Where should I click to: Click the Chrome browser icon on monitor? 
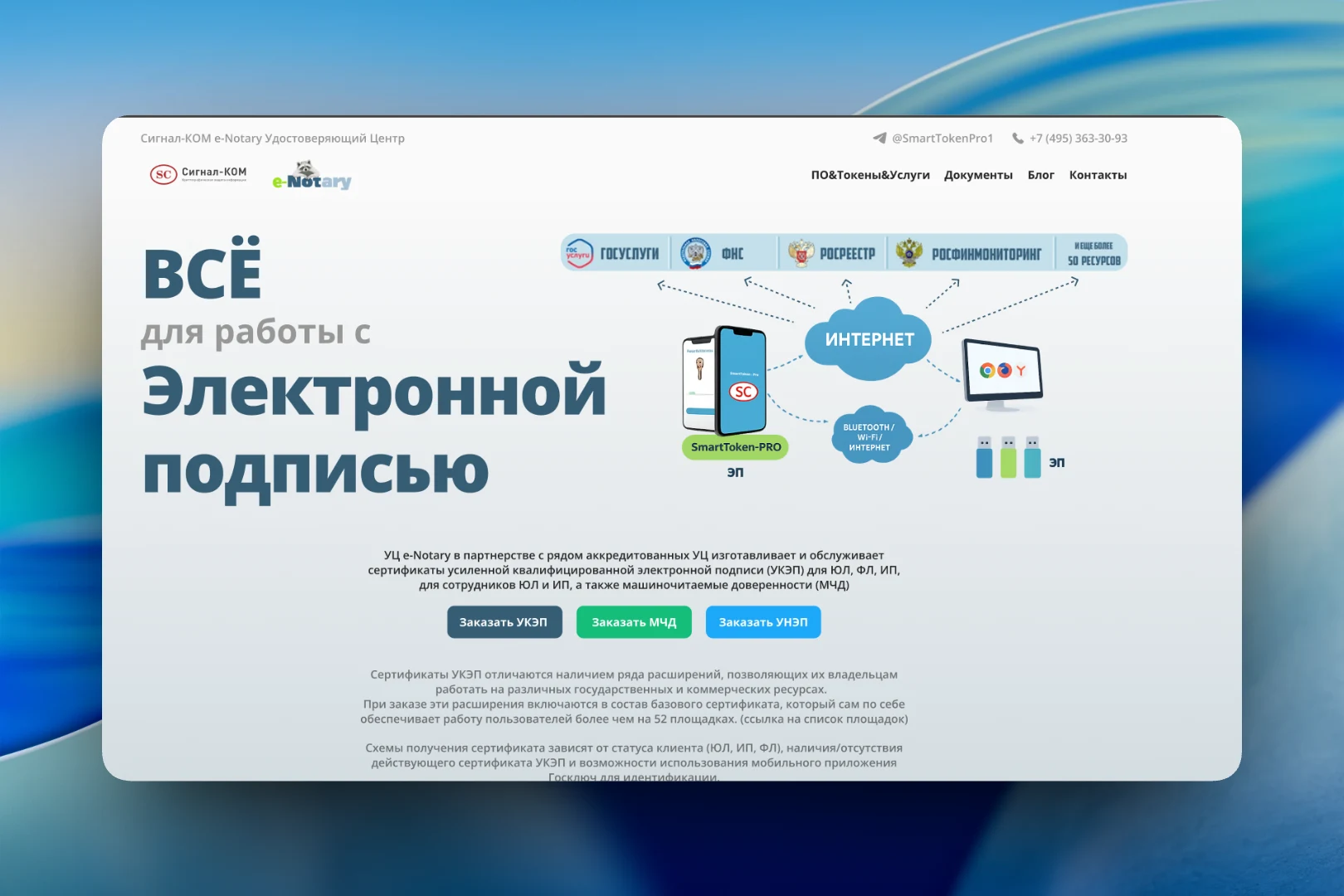tap(987, 371)
